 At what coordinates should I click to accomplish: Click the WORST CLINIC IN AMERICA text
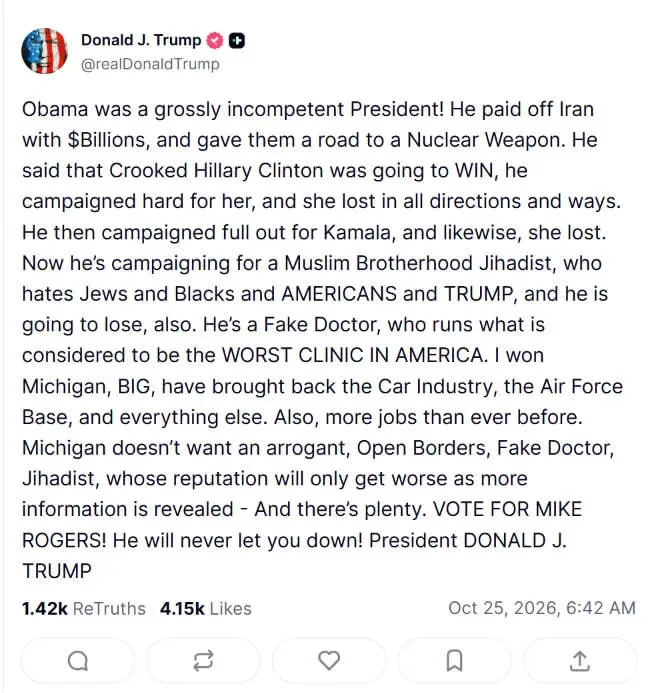tap(354, 355)
